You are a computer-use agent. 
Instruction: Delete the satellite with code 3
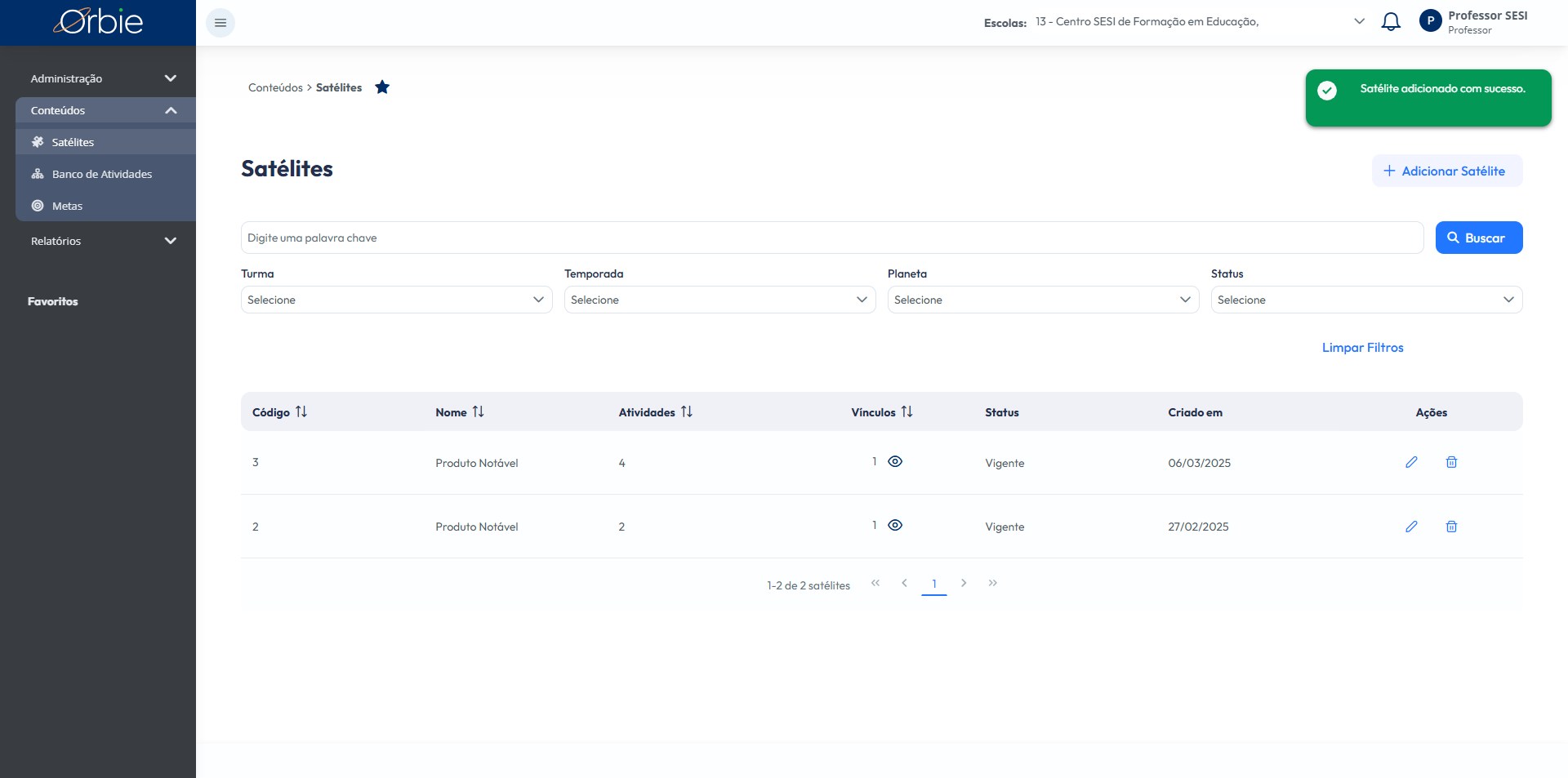1451,462
